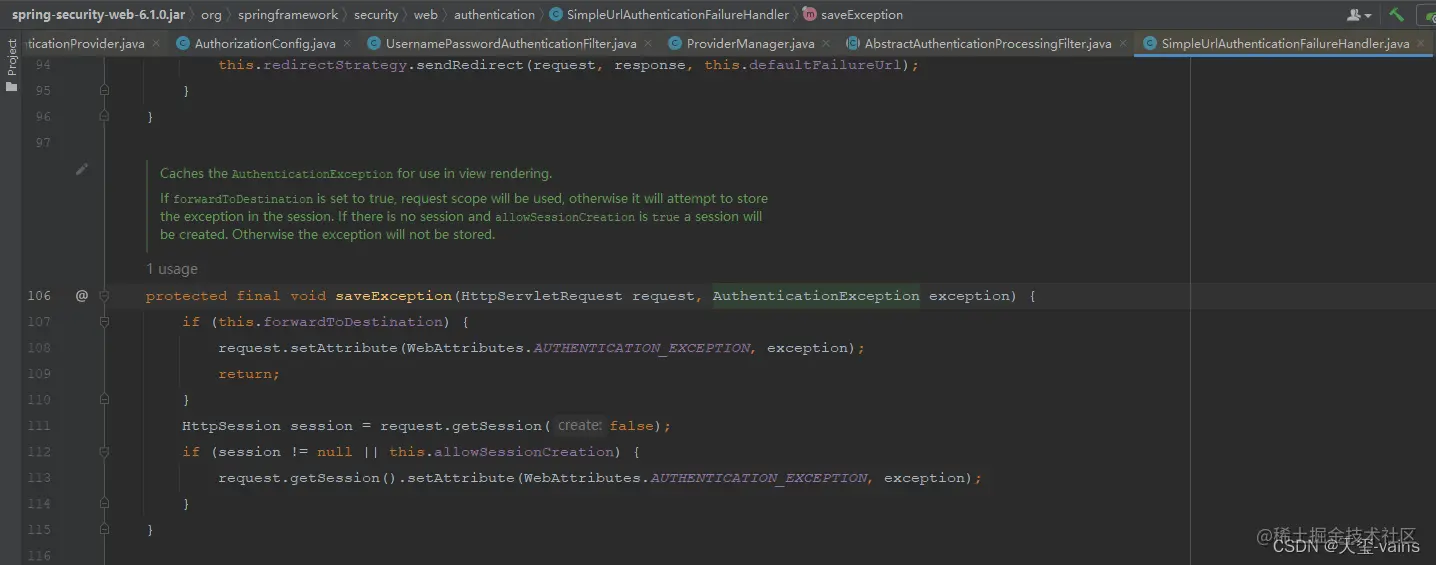This screenshot has width=1436, height=565.
Task: Collapse the saveException method at line 106
Action: coord(104,296)
